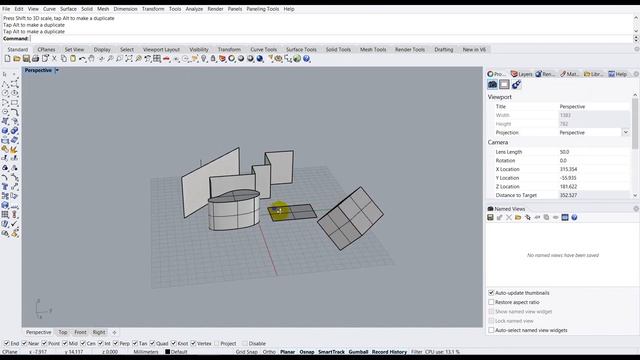Image resolution: width=640 pixels, height=360 pixels.
Task: Switch to the Curve Tools toolbar tab
Action: [x=263, y=49]
